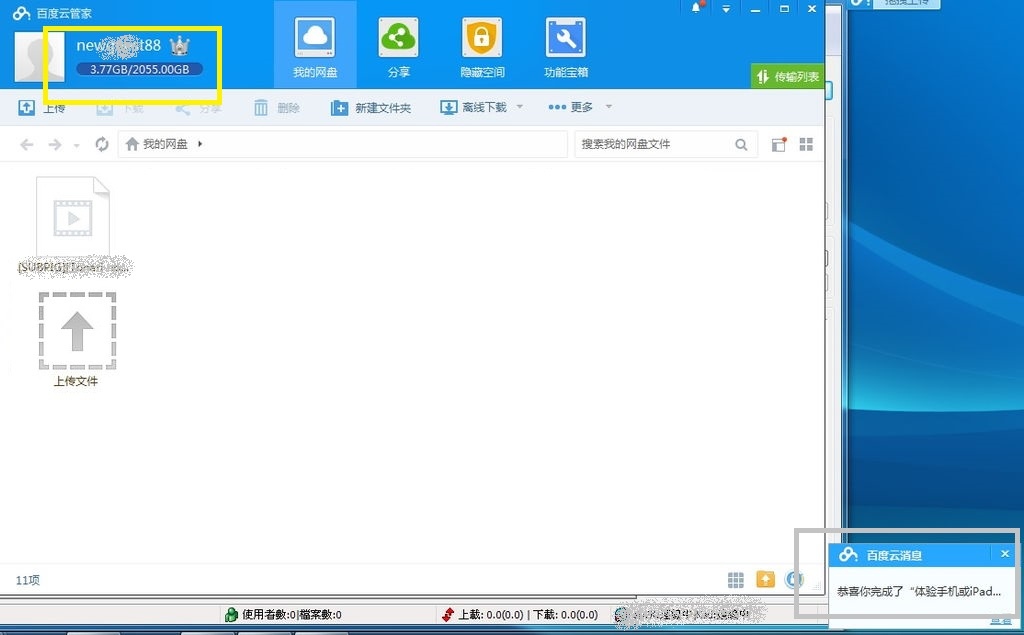The height and width of the screenshot is (635, 1024).
Task: Click the 下载 download toolbar button
Action: tap(120, 108)
